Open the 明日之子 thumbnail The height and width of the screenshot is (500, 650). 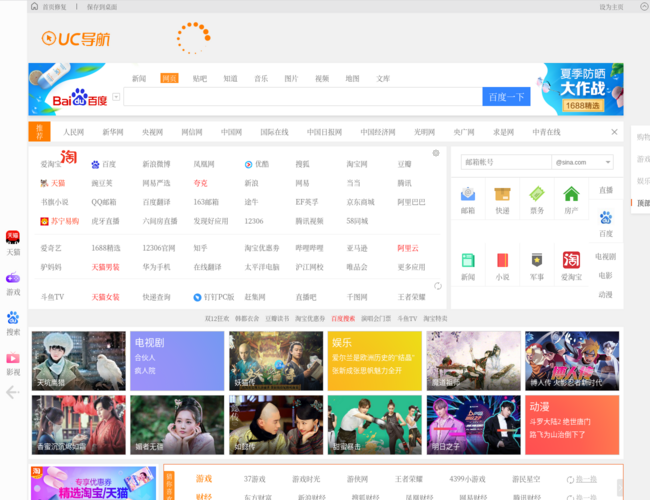click(474, 425)
